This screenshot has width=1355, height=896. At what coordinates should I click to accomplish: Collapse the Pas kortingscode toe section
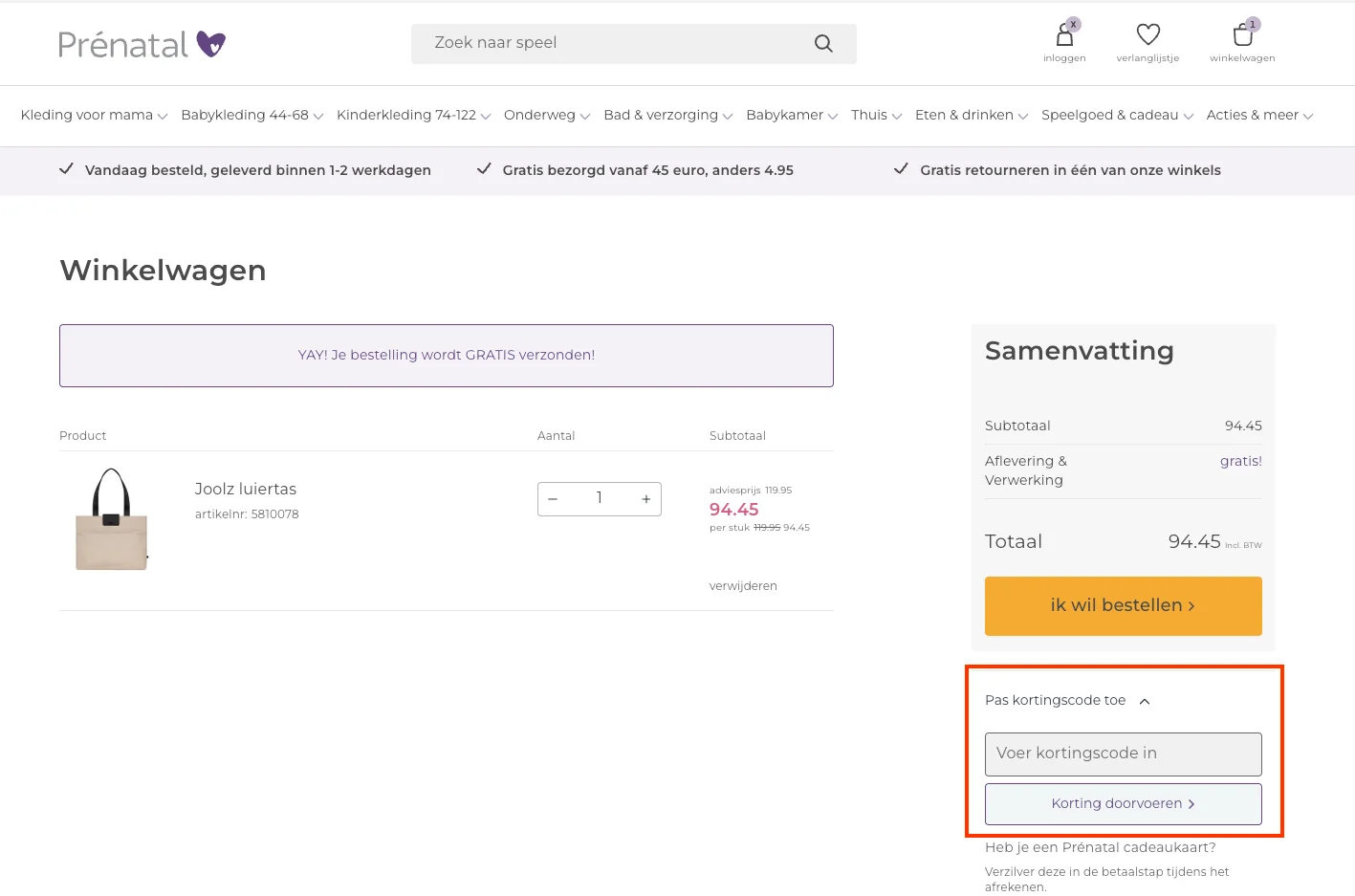[1067, 701]
